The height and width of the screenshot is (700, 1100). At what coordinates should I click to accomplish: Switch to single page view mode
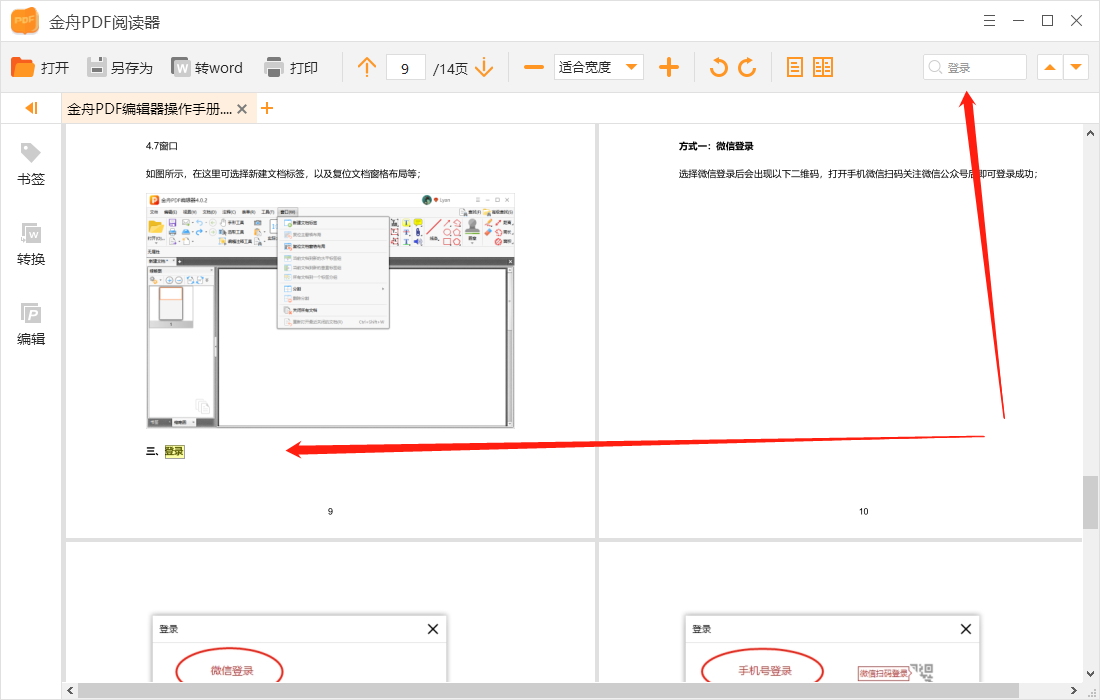(x=795, y=66)
